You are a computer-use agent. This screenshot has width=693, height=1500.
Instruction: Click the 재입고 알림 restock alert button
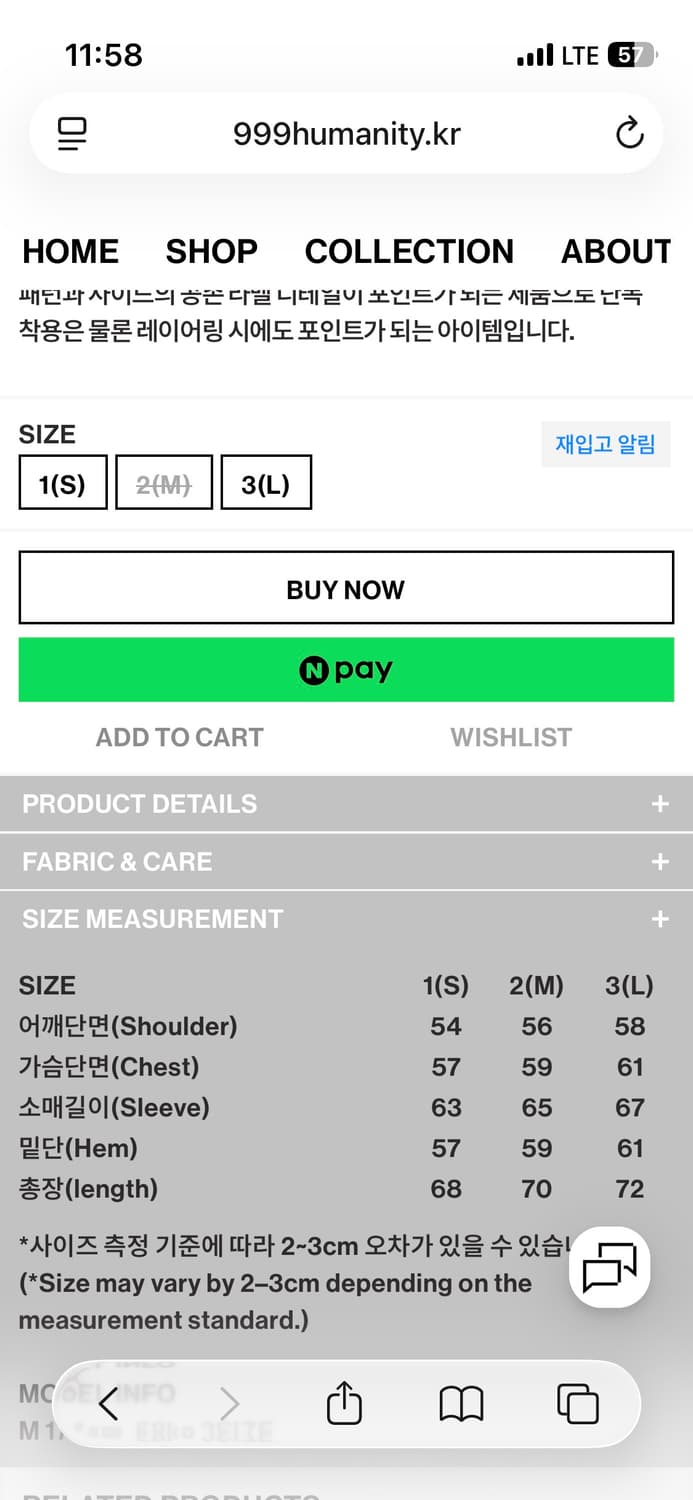(605, 445)
